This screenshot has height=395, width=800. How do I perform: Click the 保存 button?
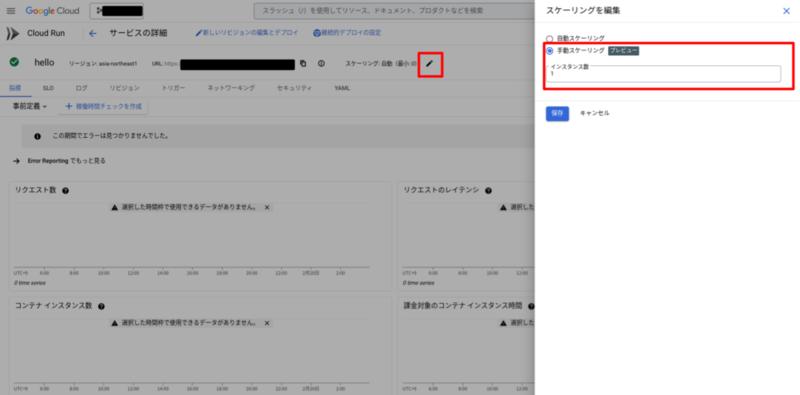coord(557,113)
